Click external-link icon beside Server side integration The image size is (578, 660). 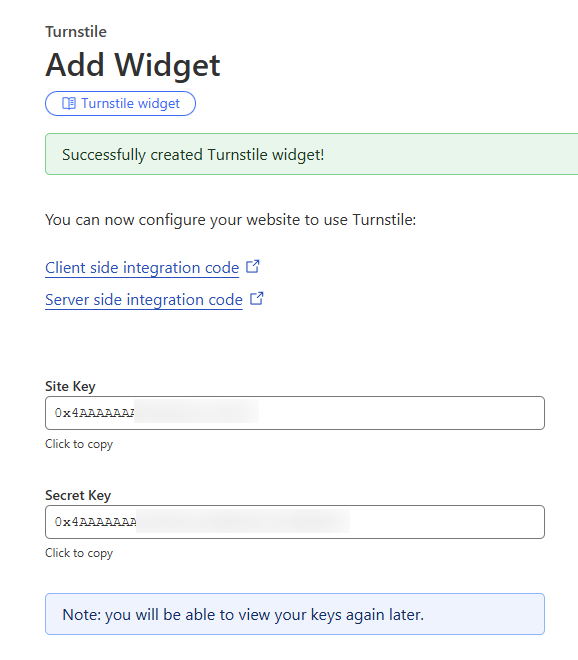[x=256, y=298]
